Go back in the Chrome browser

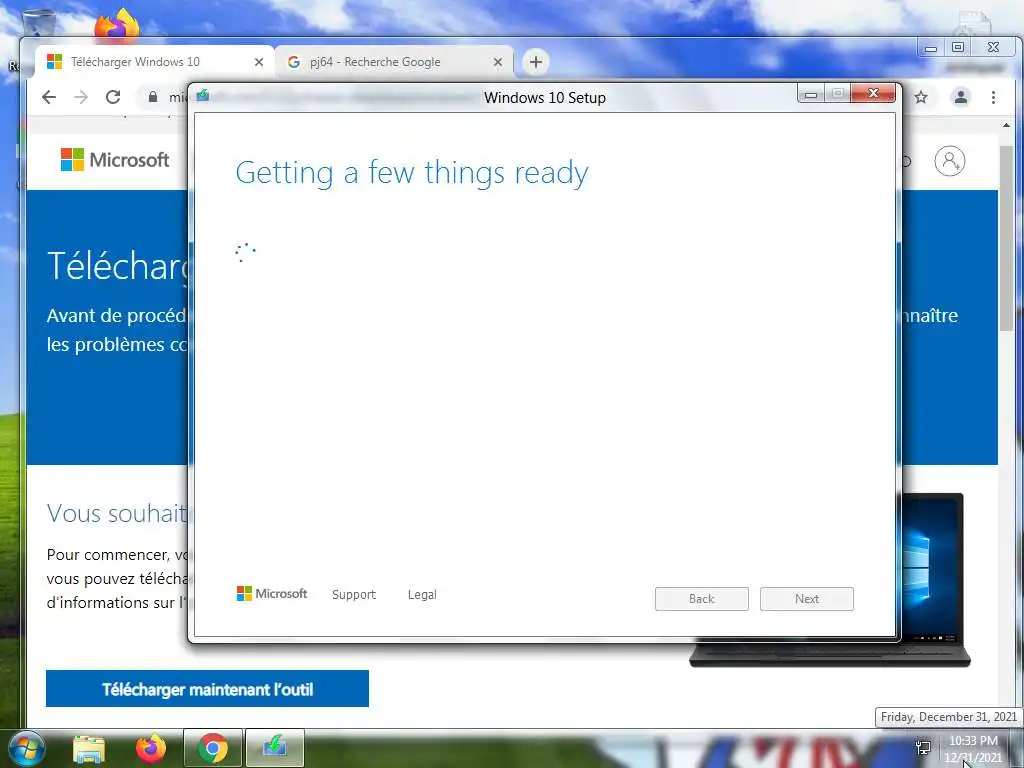tap(49, 97)
